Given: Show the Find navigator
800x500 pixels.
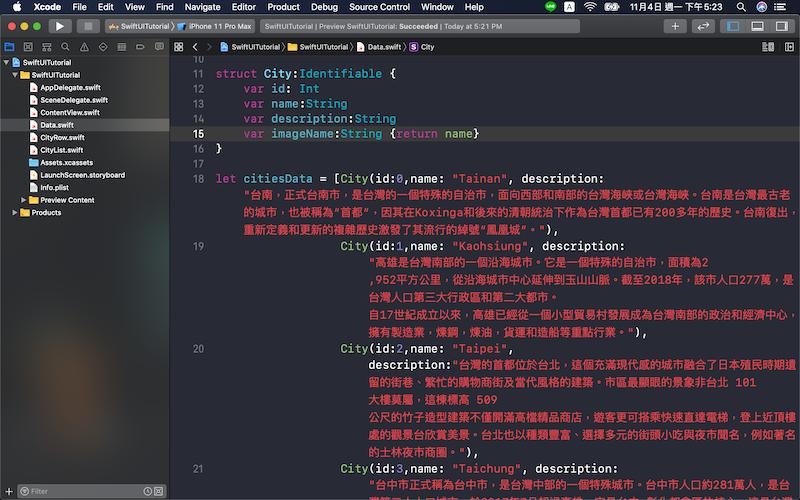Looking at the screenshot, I should (x=65, y=47).
